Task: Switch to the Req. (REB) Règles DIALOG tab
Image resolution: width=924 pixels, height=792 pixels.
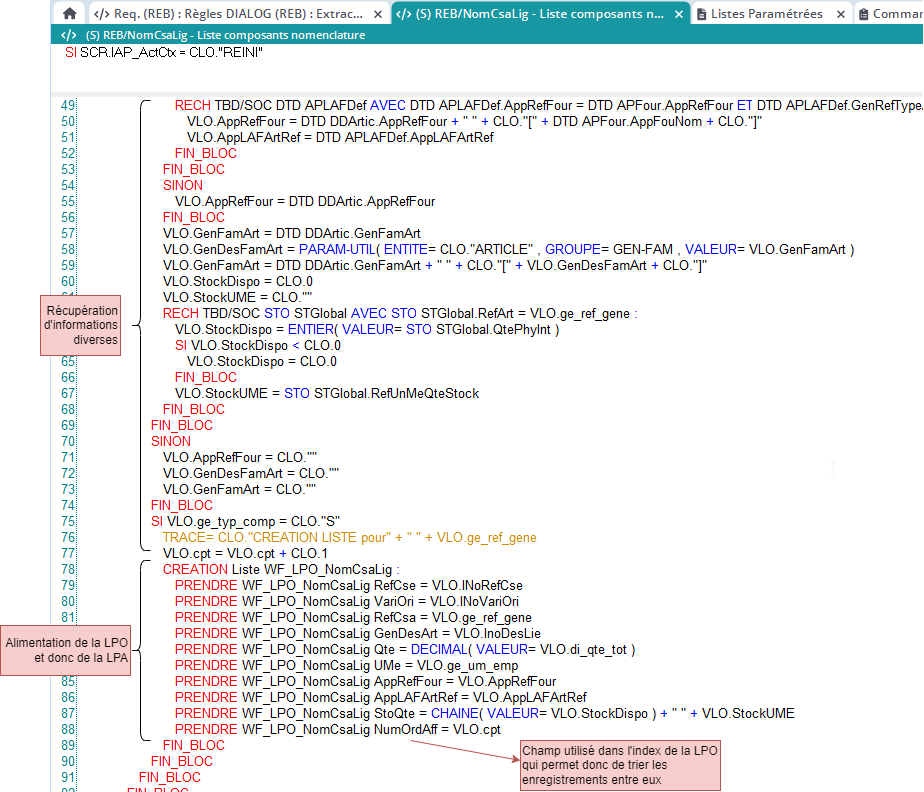Action: tap(240, 14)
